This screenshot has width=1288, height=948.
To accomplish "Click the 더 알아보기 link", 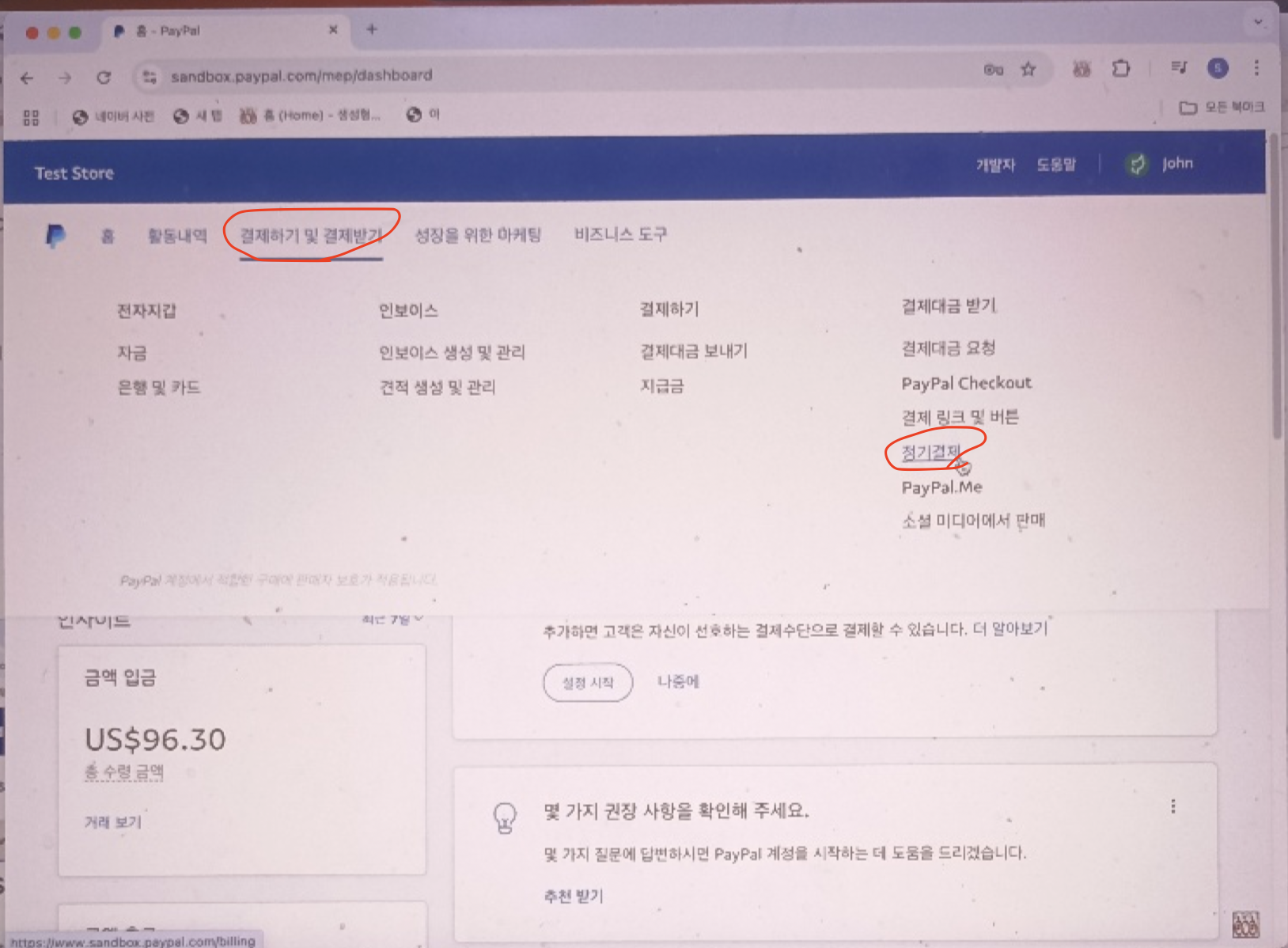I will pyautogui.click(x=1010, y=628).
